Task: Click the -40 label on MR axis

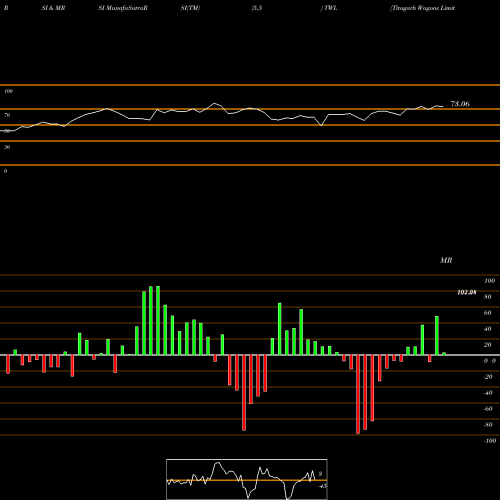Action: point(488,393)
